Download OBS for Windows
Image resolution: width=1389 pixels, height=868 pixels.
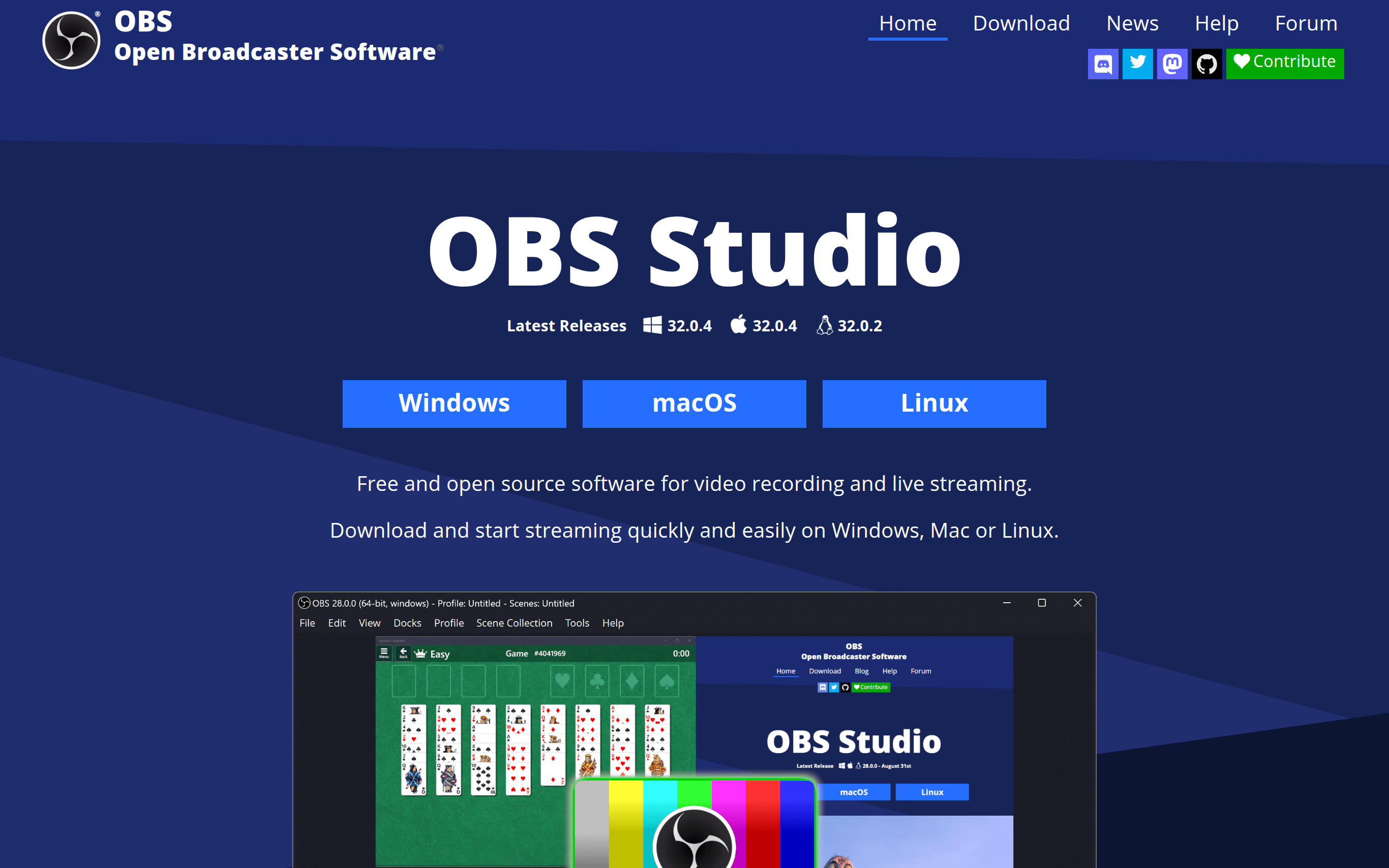[454, 404]
